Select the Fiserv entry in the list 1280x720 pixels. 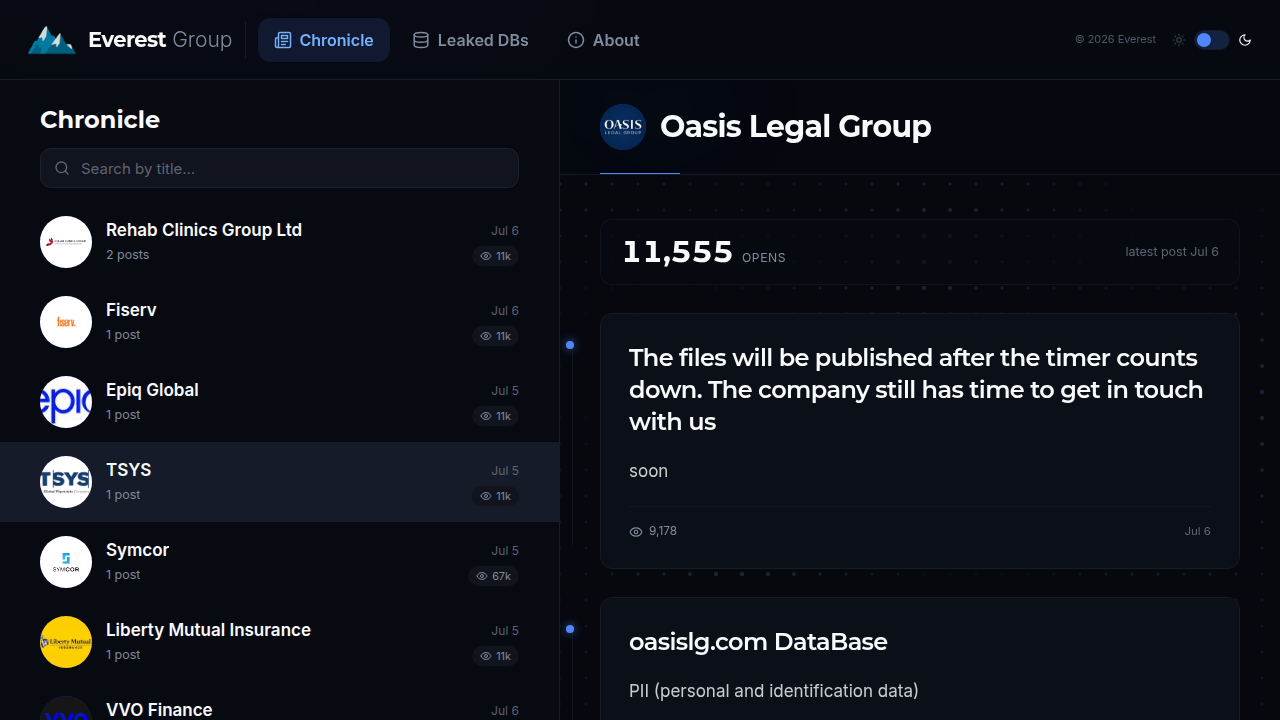click(x=279, y=322)
